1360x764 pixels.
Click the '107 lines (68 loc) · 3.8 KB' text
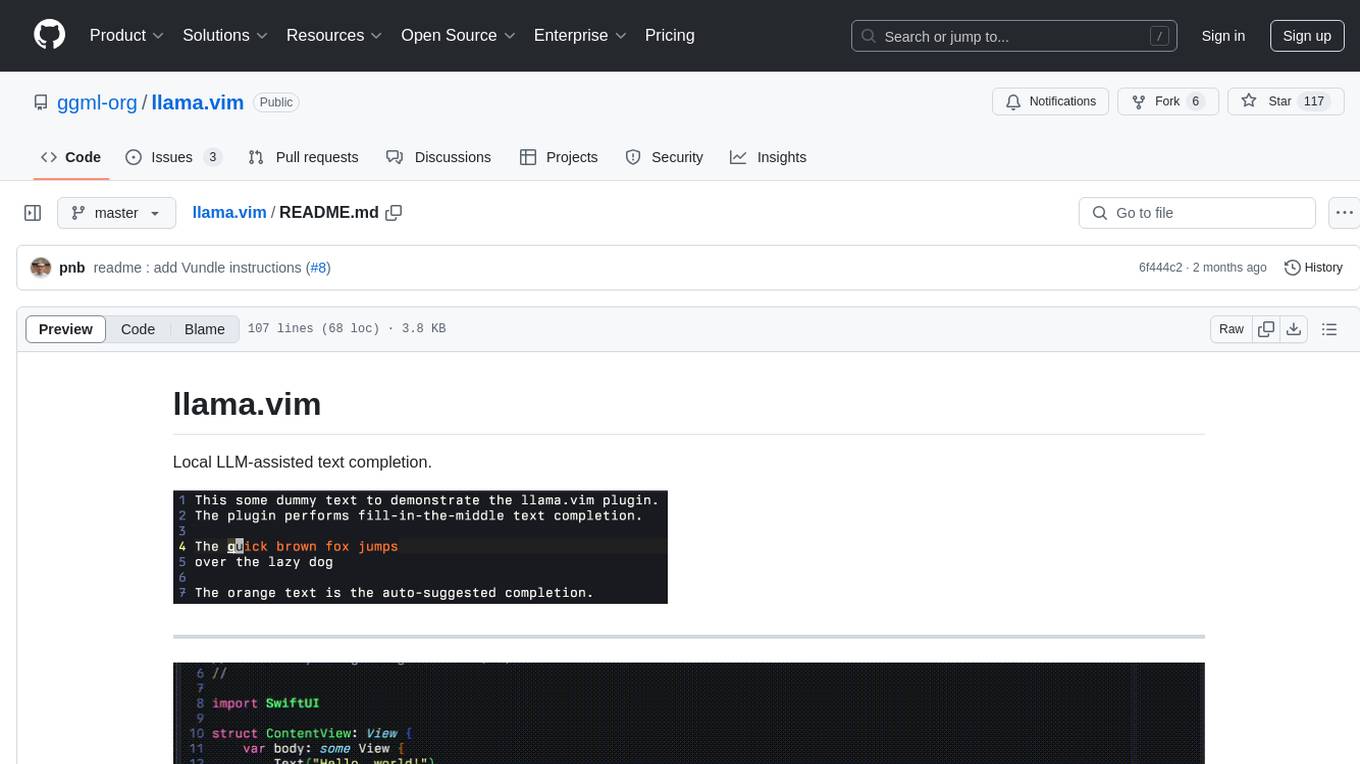pos(346,329)
